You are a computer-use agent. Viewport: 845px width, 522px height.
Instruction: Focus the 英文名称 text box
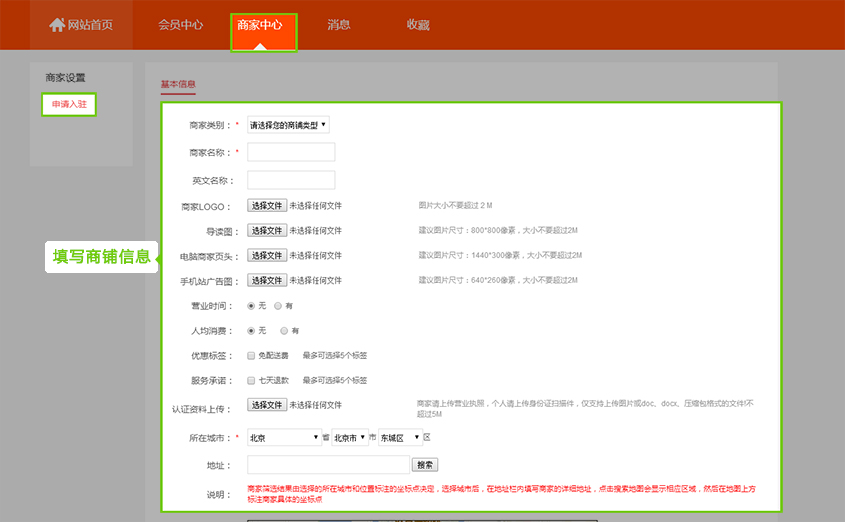tap(291, 181)
